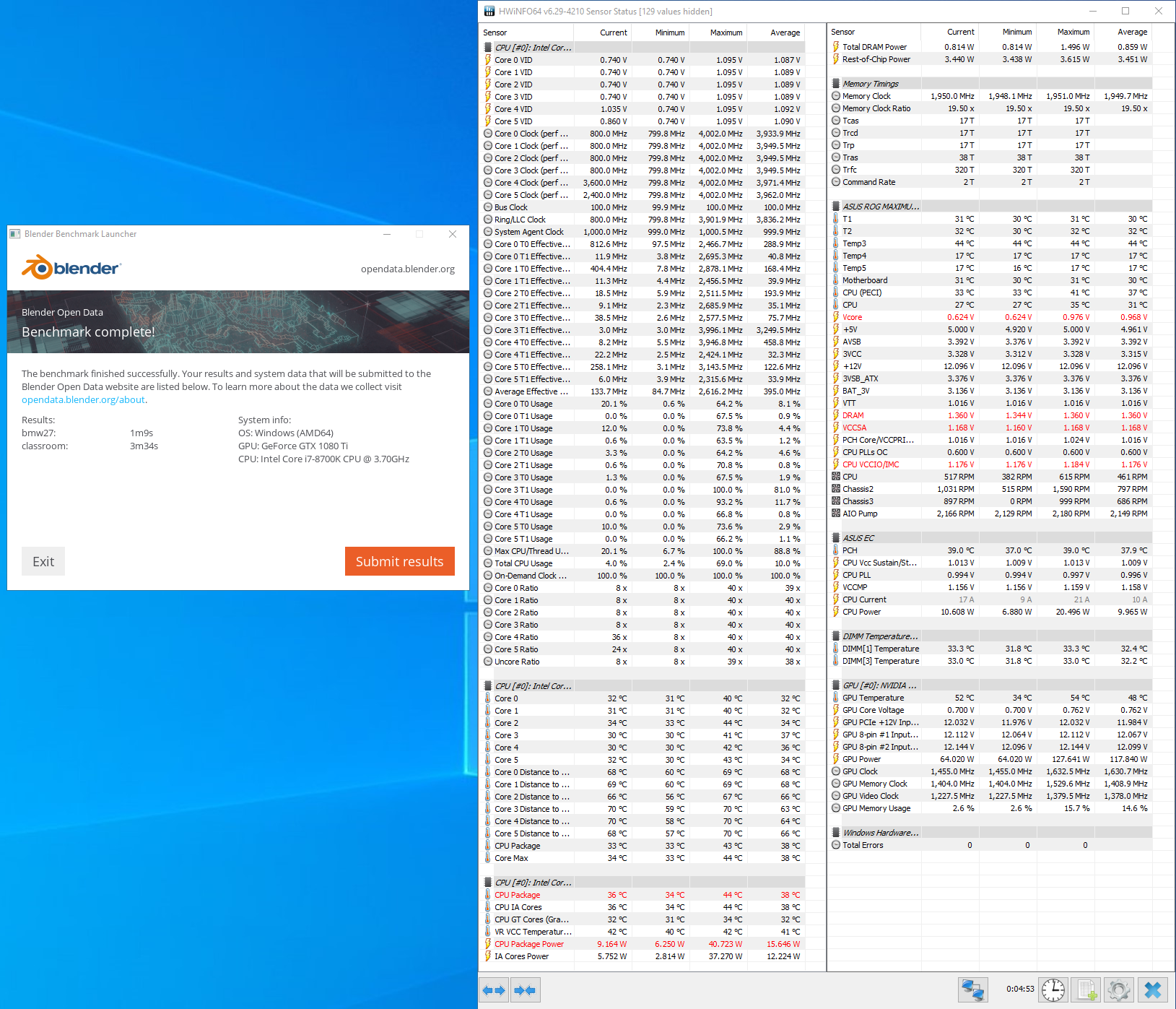
Task: Select the GPU Core Voltage row
Action: coord(990,710)
